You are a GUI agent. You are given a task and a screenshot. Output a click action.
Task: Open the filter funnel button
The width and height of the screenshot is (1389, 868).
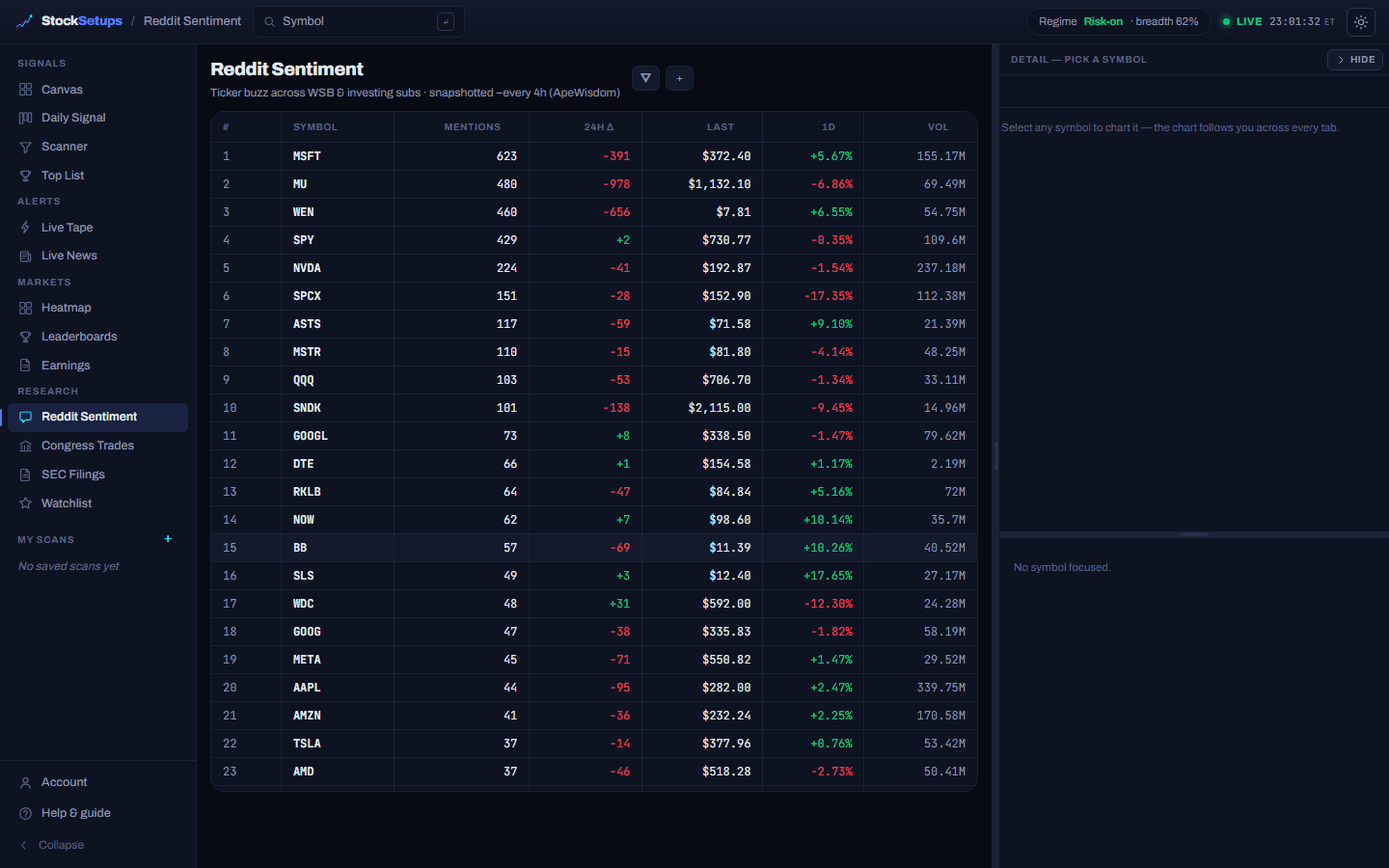point(645,78)
